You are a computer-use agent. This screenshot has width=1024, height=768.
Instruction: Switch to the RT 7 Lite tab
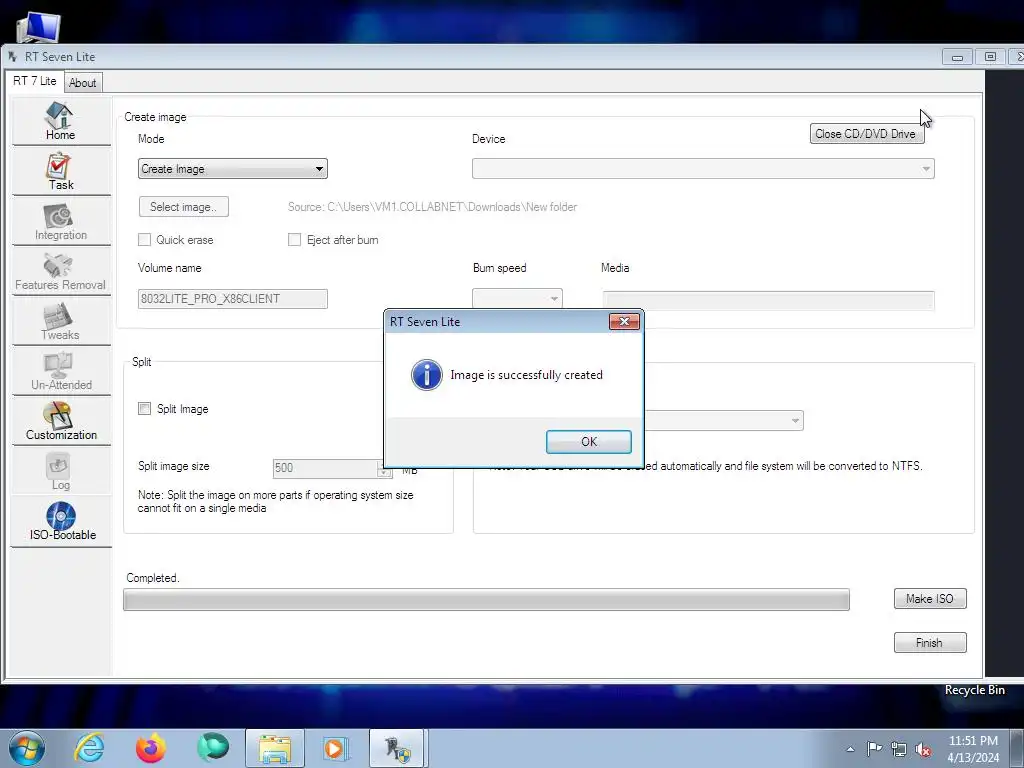tap(35, 81)
